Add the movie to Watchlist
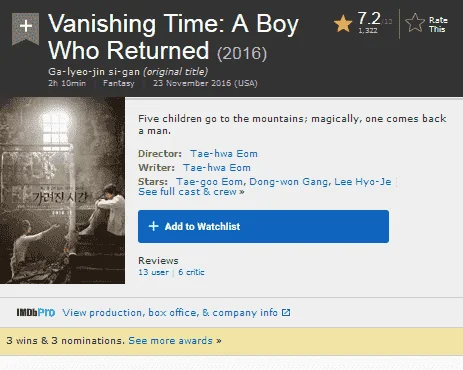463x370 pixels. point(263,226)
